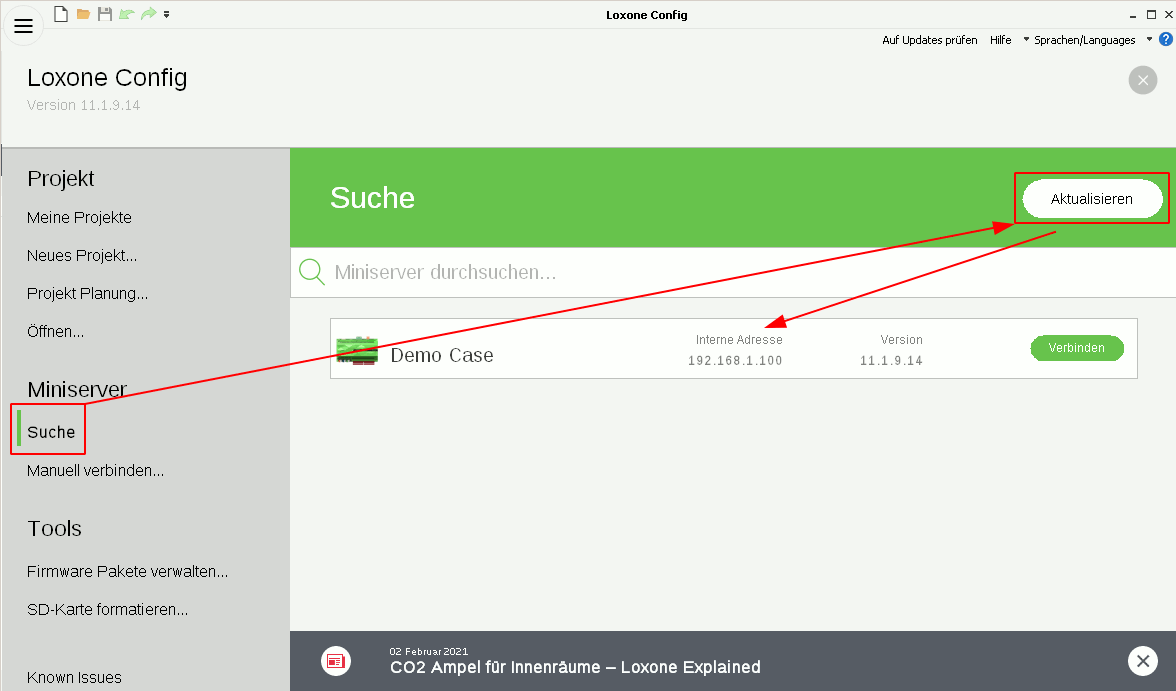Click the Demo Case Miniserver device icon
Image resolution: width=1176 pixels, height=691 pixels.
357,351
